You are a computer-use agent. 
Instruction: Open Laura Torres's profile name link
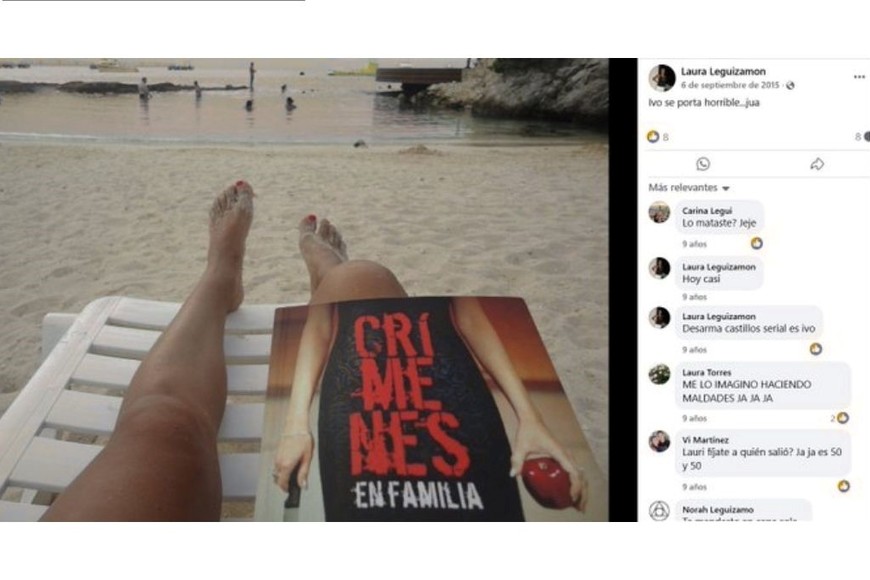point(706,372)
